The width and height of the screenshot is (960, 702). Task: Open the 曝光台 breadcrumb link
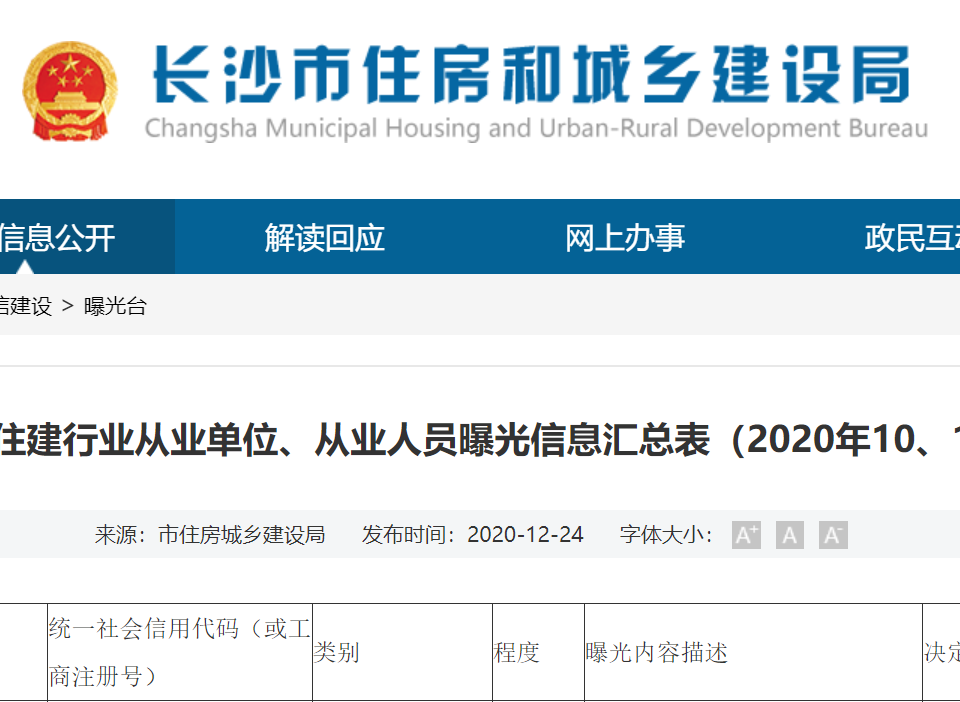(x=115, y=307)
